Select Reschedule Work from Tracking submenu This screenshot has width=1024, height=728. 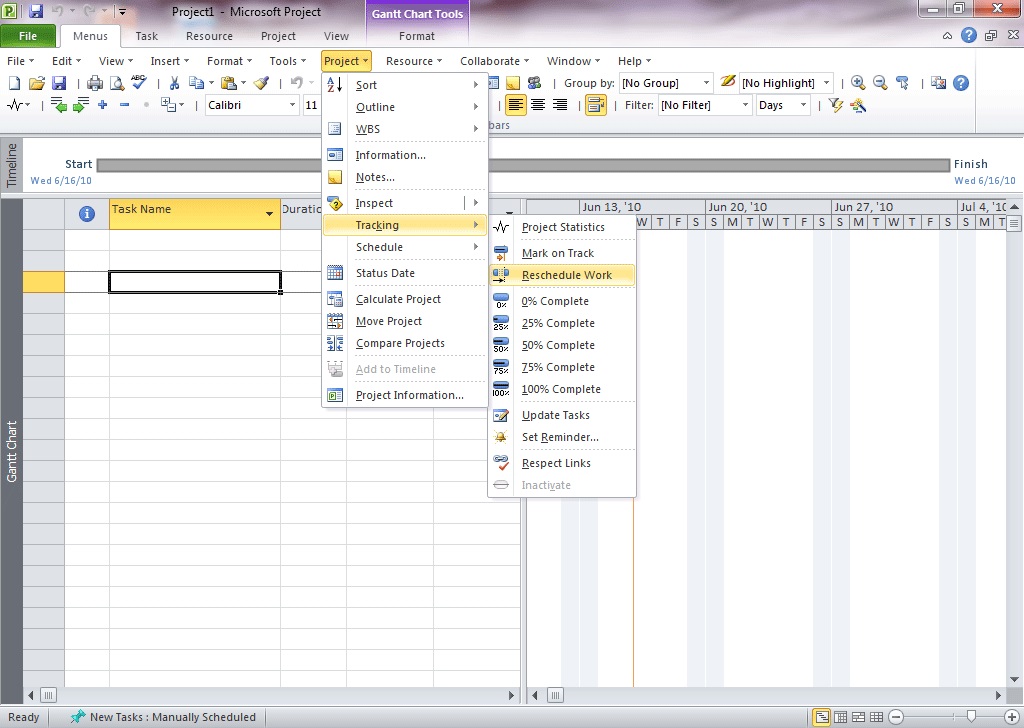pyautogui.click(x=566, y=275)
